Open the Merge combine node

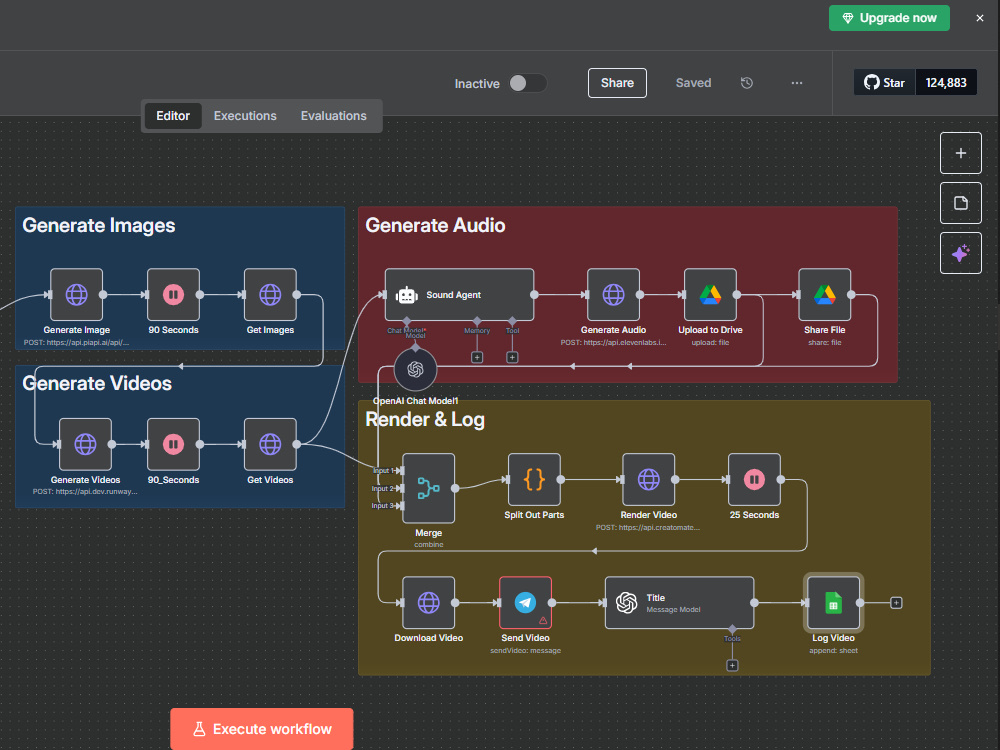tap(429, 489)
